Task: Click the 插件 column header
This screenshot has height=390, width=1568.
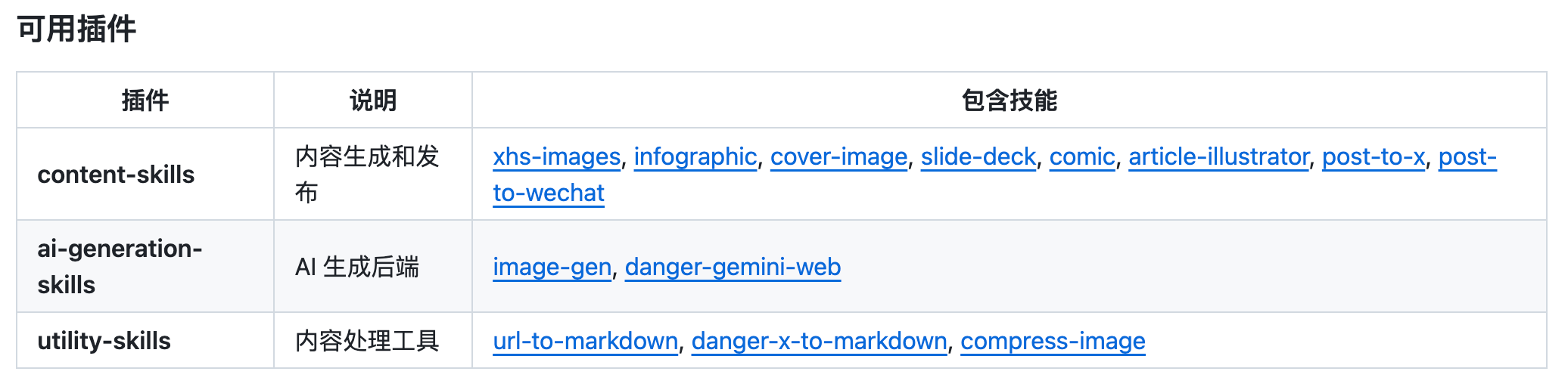Action: coord(145,101)
